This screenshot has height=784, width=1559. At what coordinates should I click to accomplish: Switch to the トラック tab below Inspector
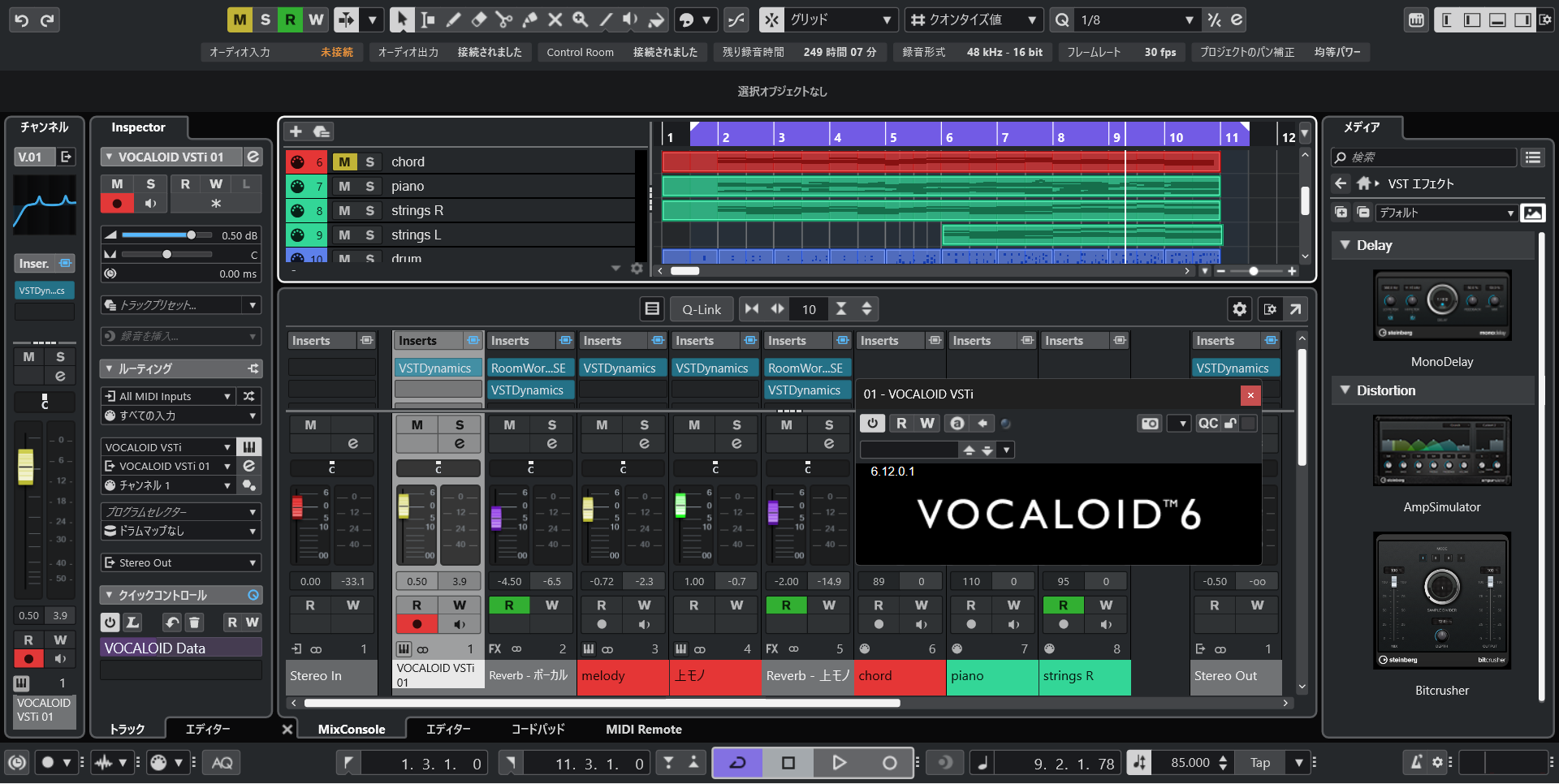pyautogui.click(x=127, y=730)
